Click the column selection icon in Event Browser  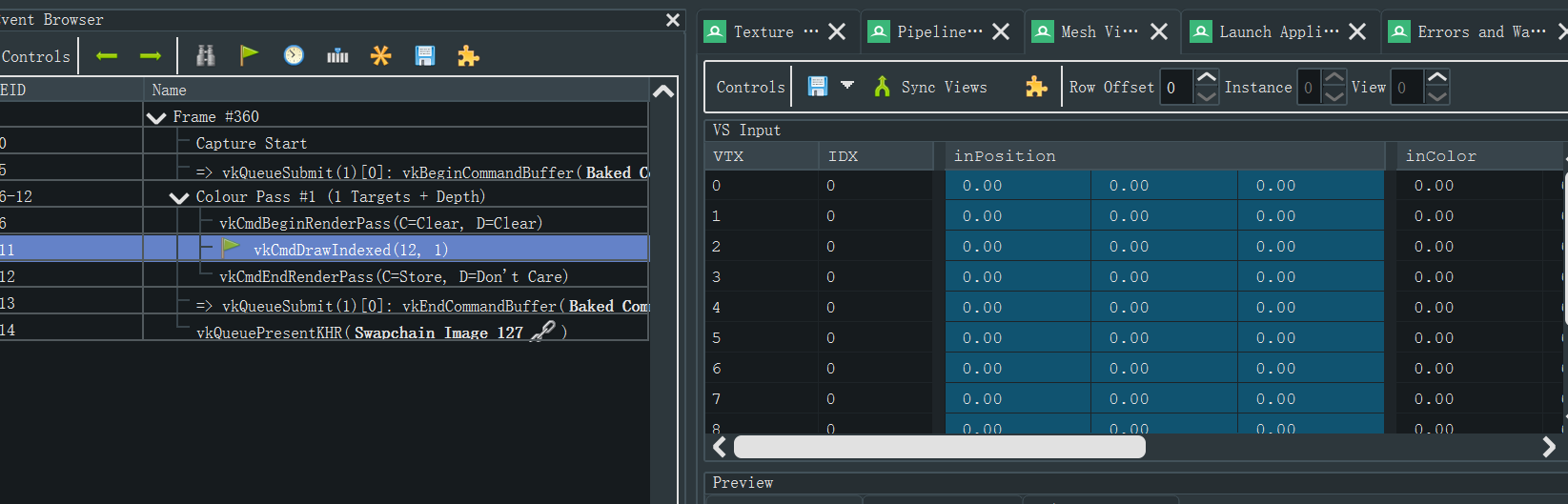click(x=337, y=56)
